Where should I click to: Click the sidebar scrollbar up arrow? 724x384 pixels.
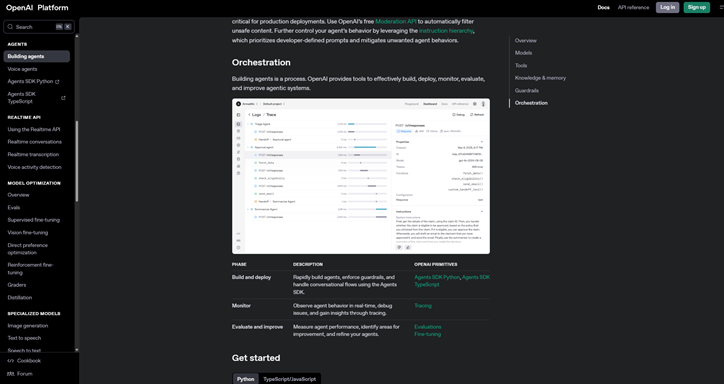[77, 36]
